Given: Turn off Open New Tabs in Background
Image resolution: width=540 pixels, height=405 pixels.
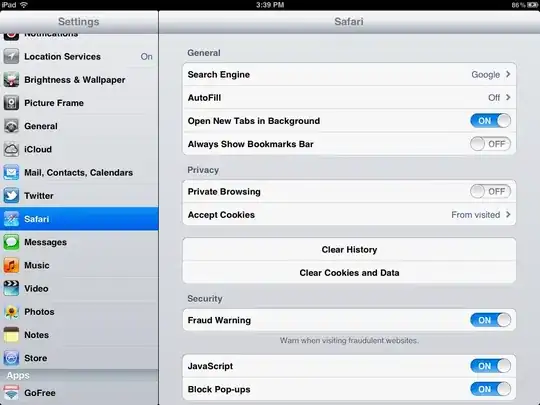Looking at the screenshot, I should (490, 121).
